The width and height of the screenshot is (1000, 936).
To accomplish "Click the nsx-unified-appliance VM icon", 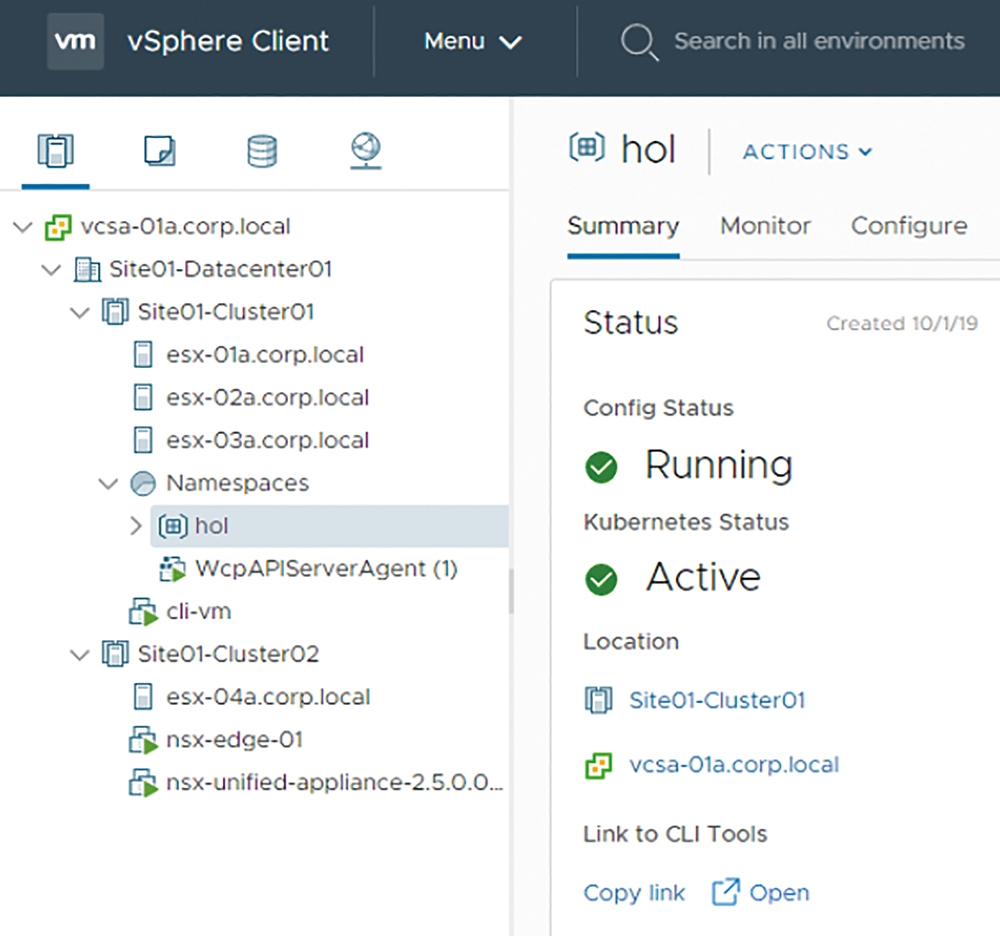I will pyautogui.click(x=143, y=783).
